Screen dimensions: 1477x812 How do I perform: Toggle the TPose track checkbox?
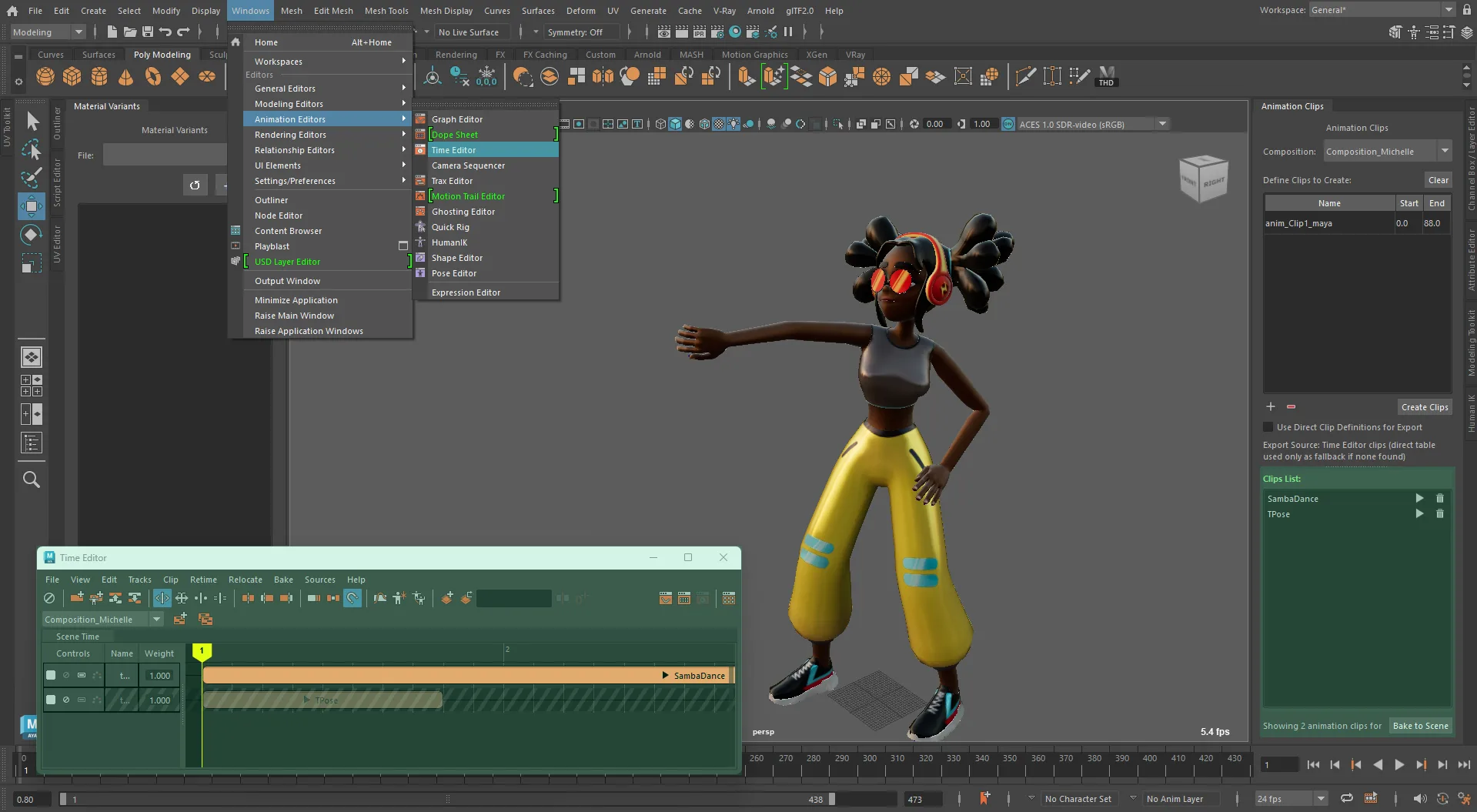[x=51, y=700]
